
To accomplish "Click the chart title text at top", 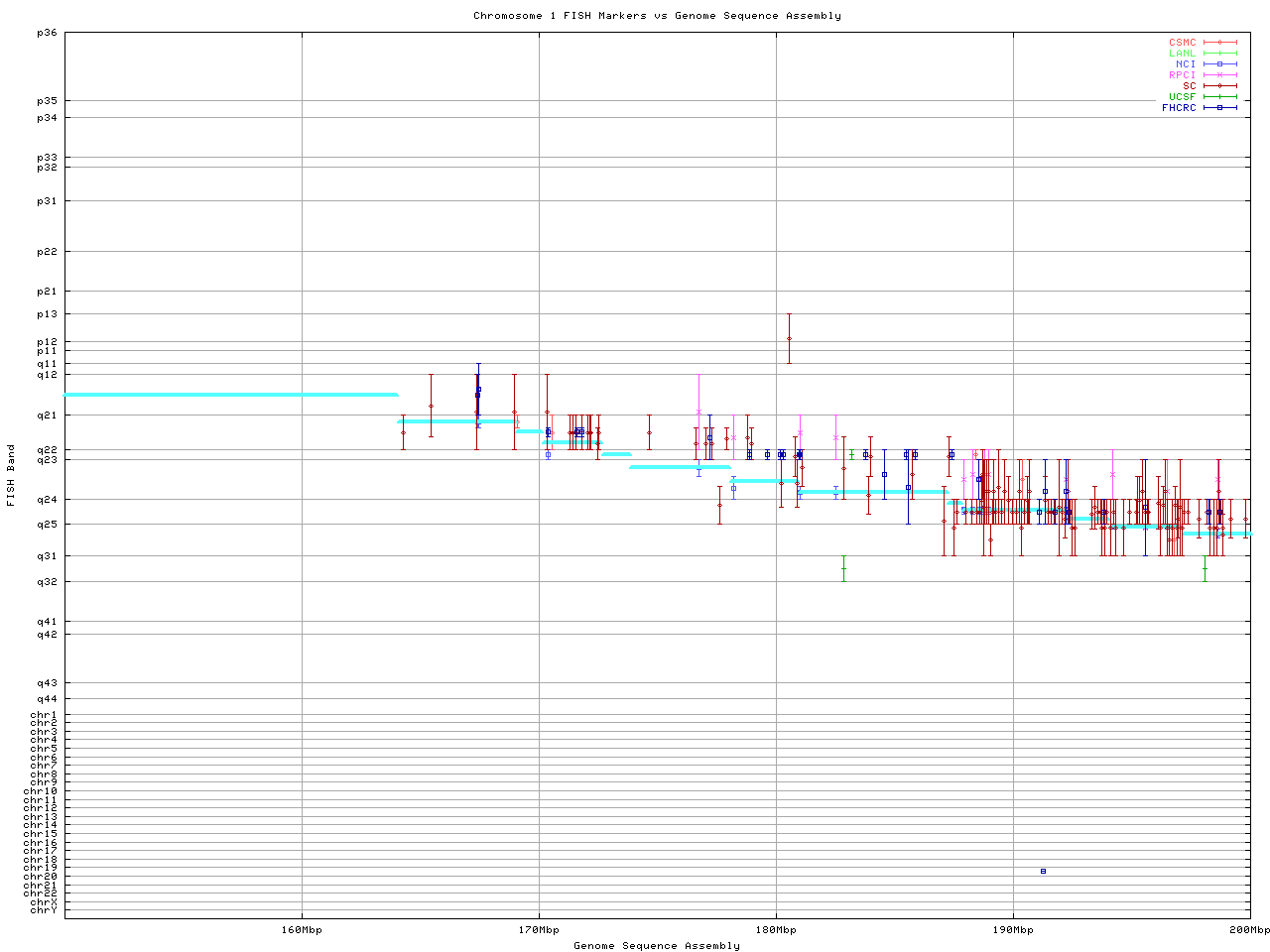I will [657, 16].
